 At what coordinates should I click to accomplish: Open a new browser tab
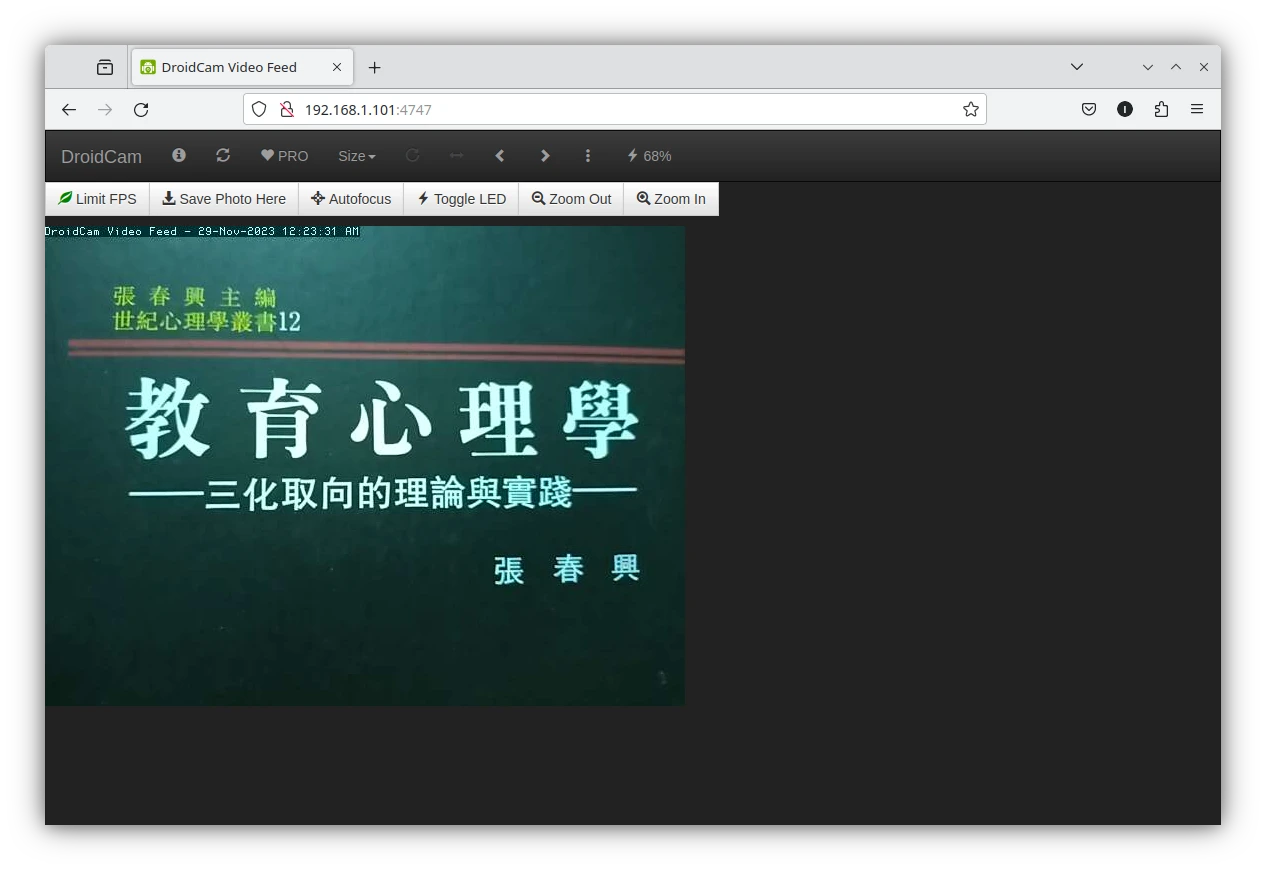point(374,67)
